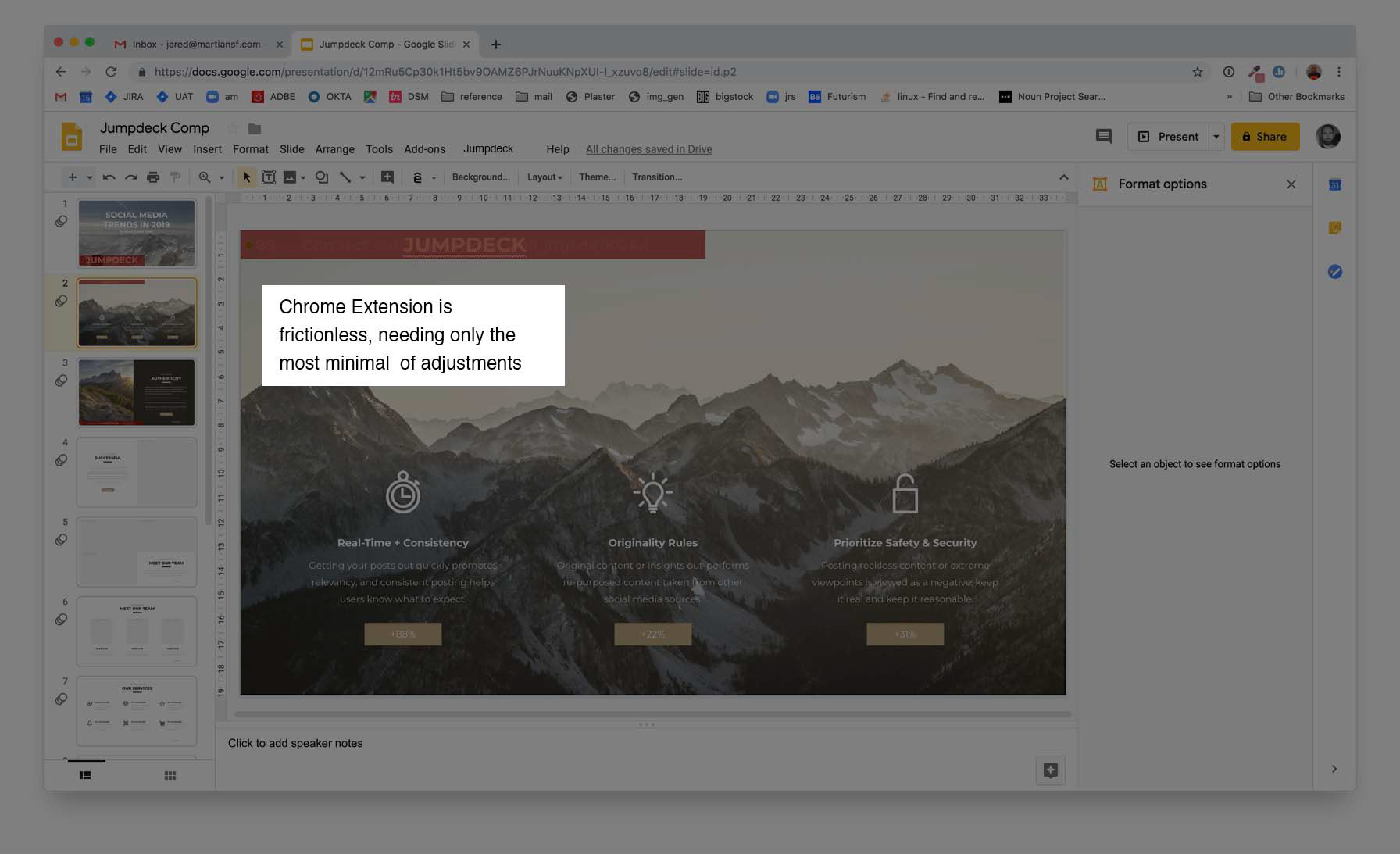The height and width of the screenshot is (854, 1400).
Task: Click the input tools 'ê' icon
Action: [x=417, y=177]
